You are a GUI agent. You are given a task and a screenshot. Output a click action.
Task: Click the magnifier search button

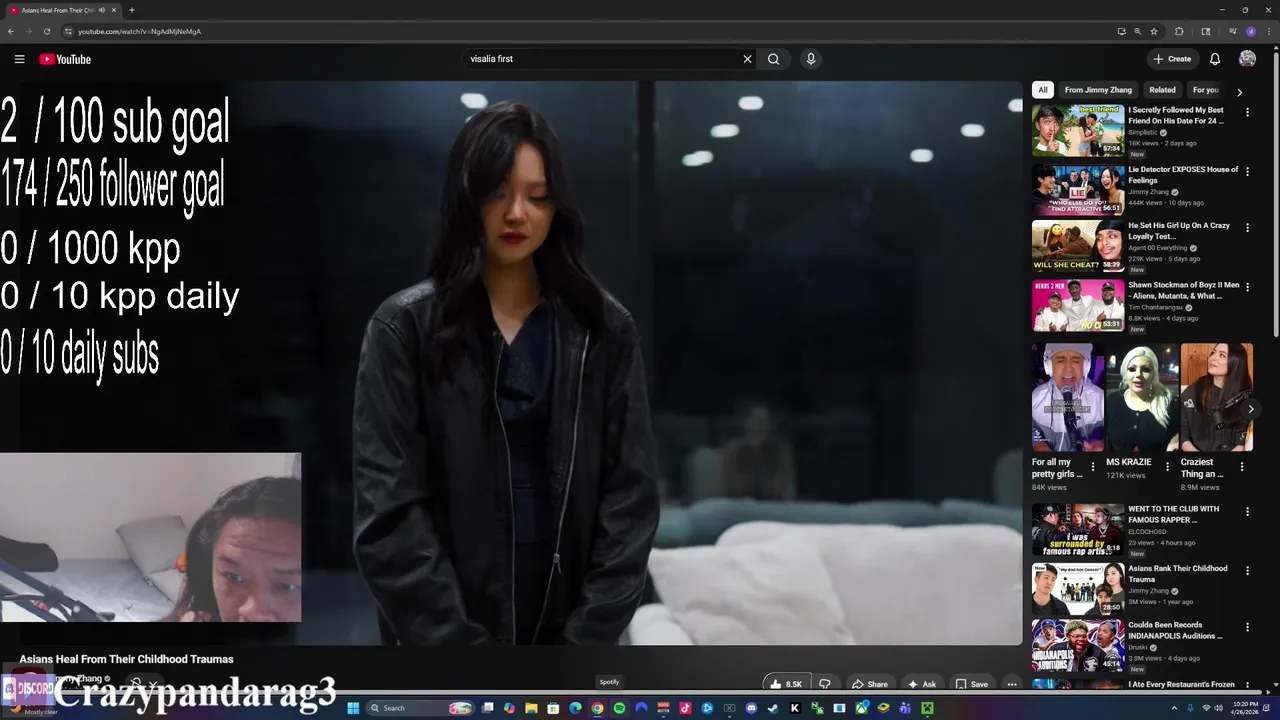pyautogui.click(x=774, y=59)
